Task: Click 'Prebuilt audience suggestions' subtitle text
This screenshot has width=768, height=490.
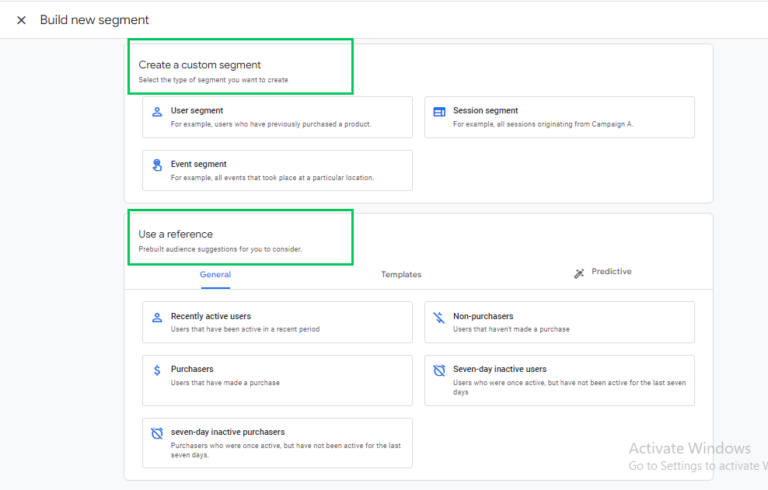Action: [x=220, y=249]
